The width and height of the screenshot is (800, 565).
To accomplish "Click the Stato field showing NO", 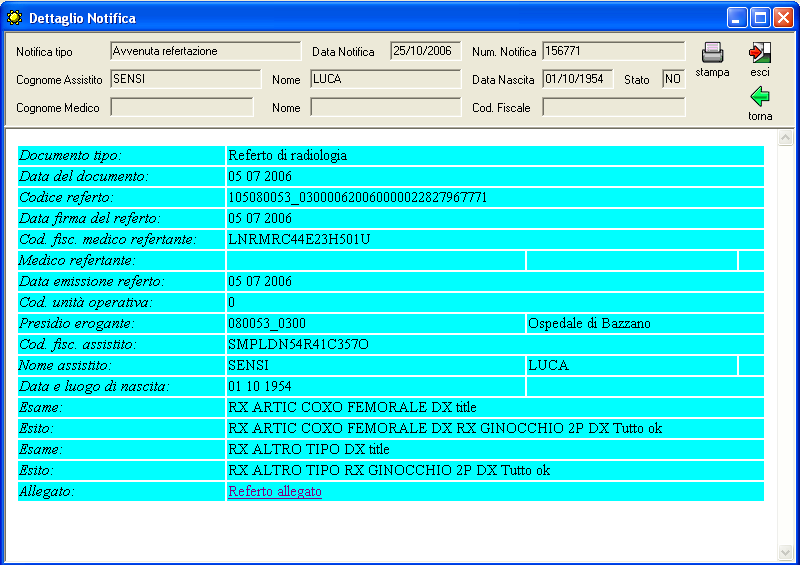I will coord(673,79).
